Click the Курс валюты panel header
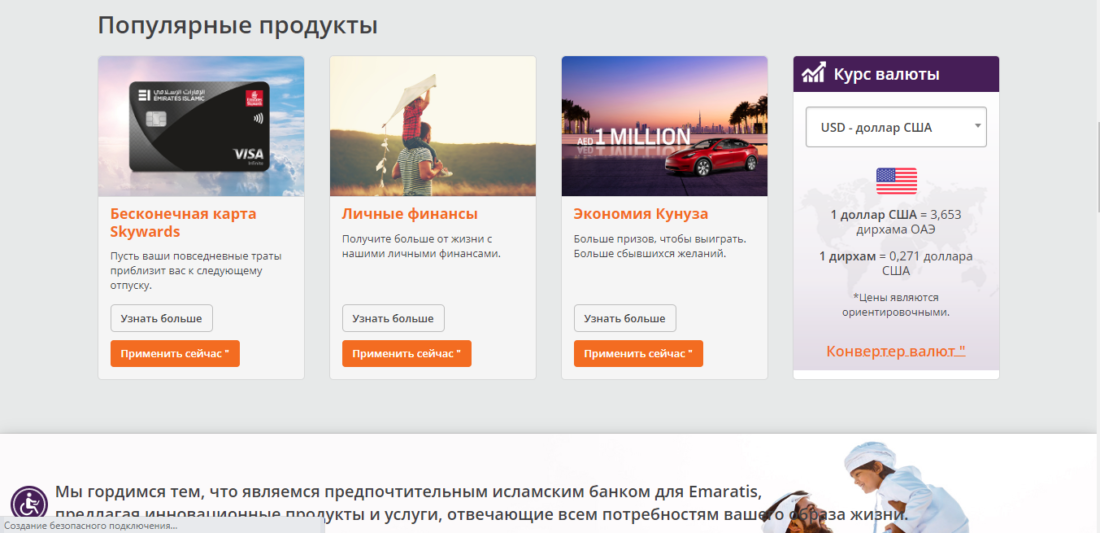This screenshot has height=533, width=1100. click(x=896, y=74)
